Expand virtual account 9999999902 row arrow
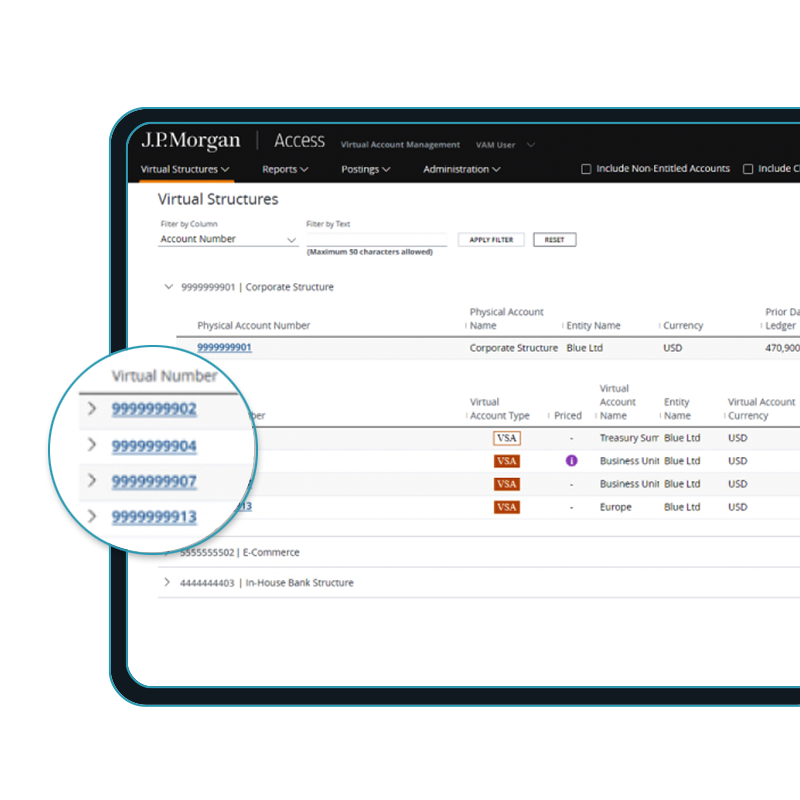Screen dimensions: 800x800 [x=92, y=409]
